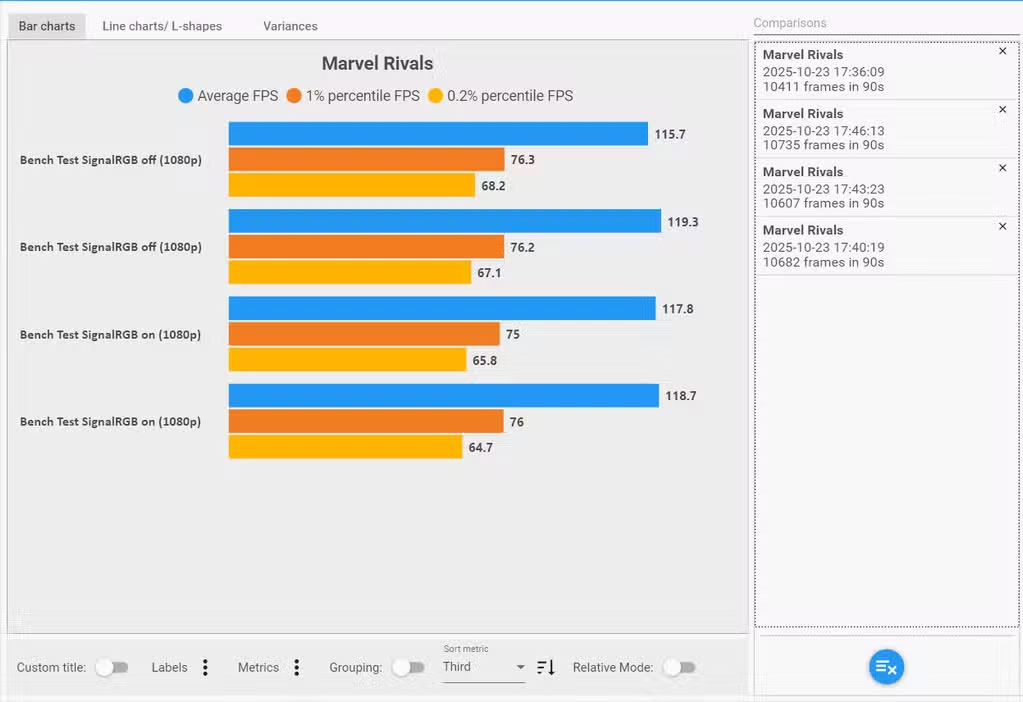Toggle 0.2% percentile FPS legend entry

[499, 96]
